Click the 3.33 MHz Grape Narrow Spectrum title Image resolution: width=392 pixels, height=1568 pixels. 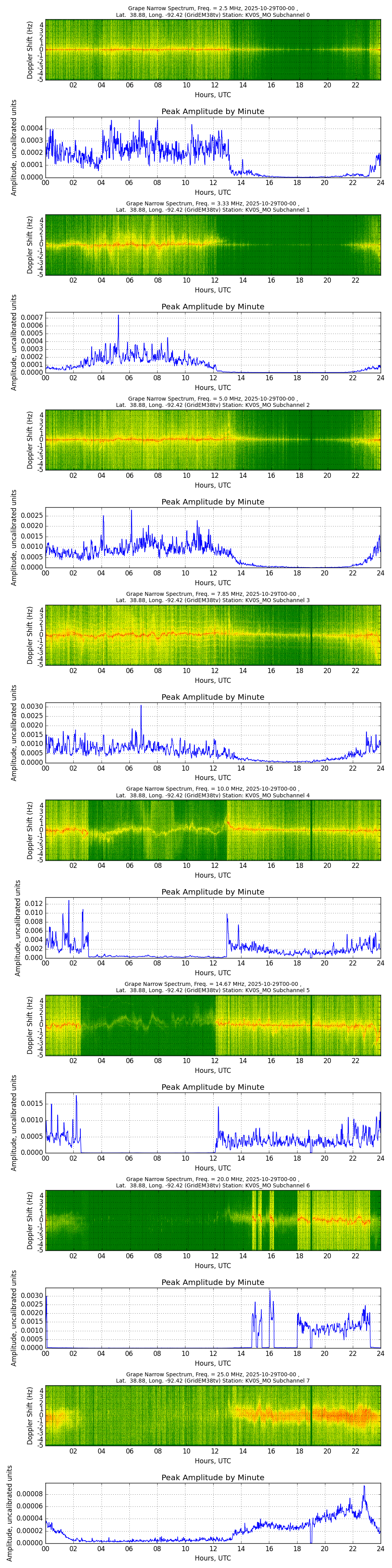213,206
